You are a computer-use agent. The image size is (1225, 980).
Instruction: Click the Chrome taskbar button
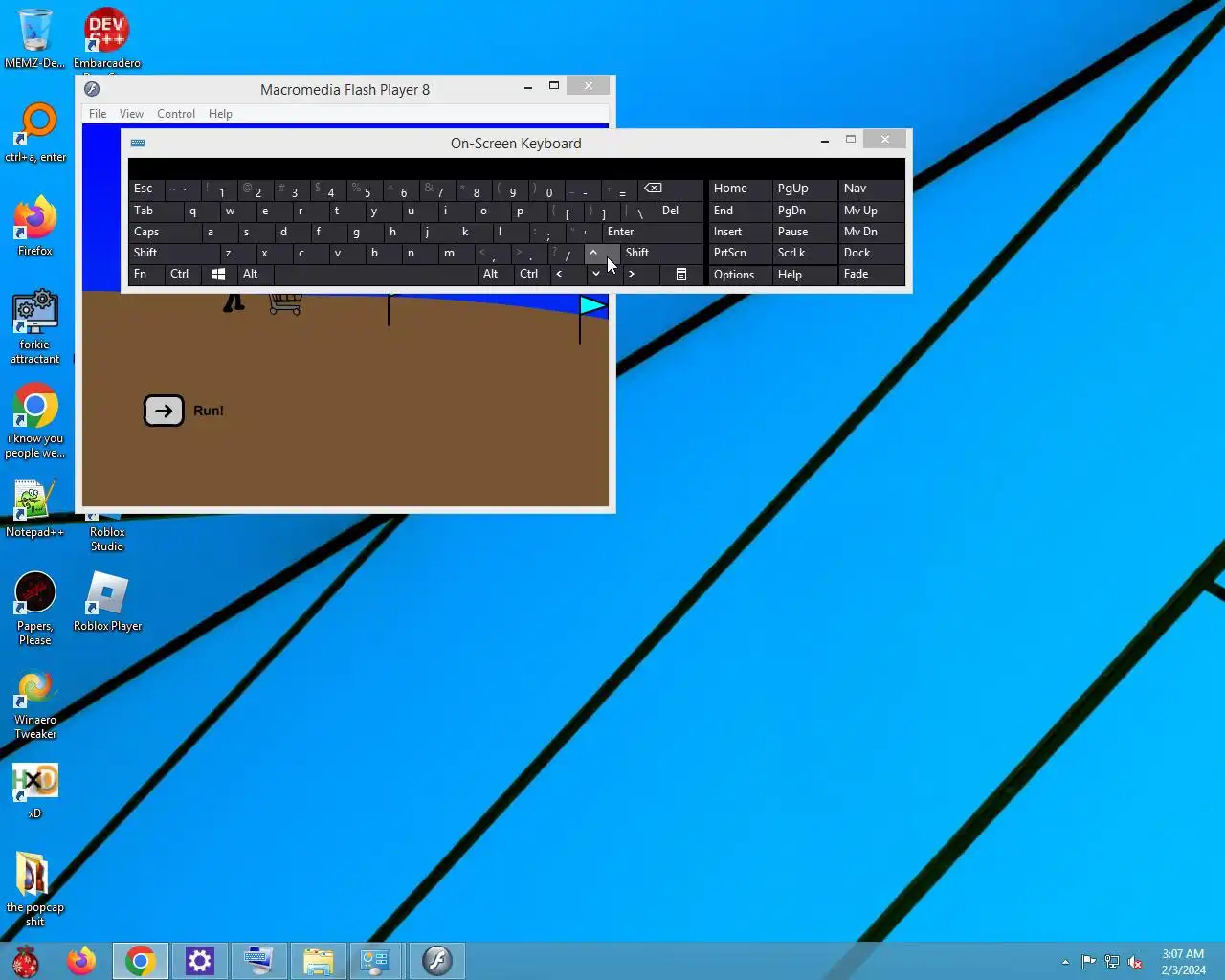pyautogui.click(x=141, y=961)
